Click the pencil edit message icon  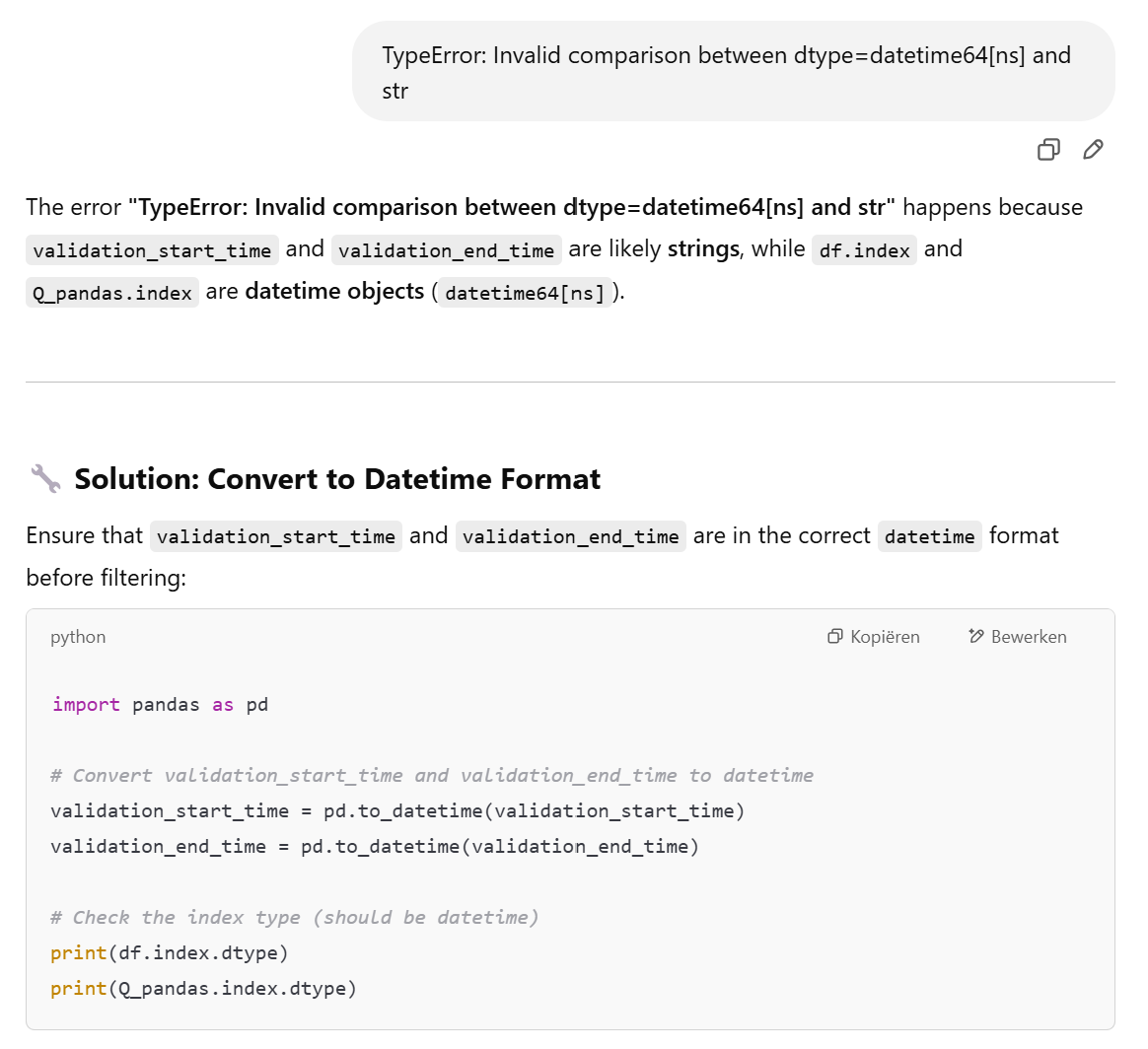(1093, 149)
